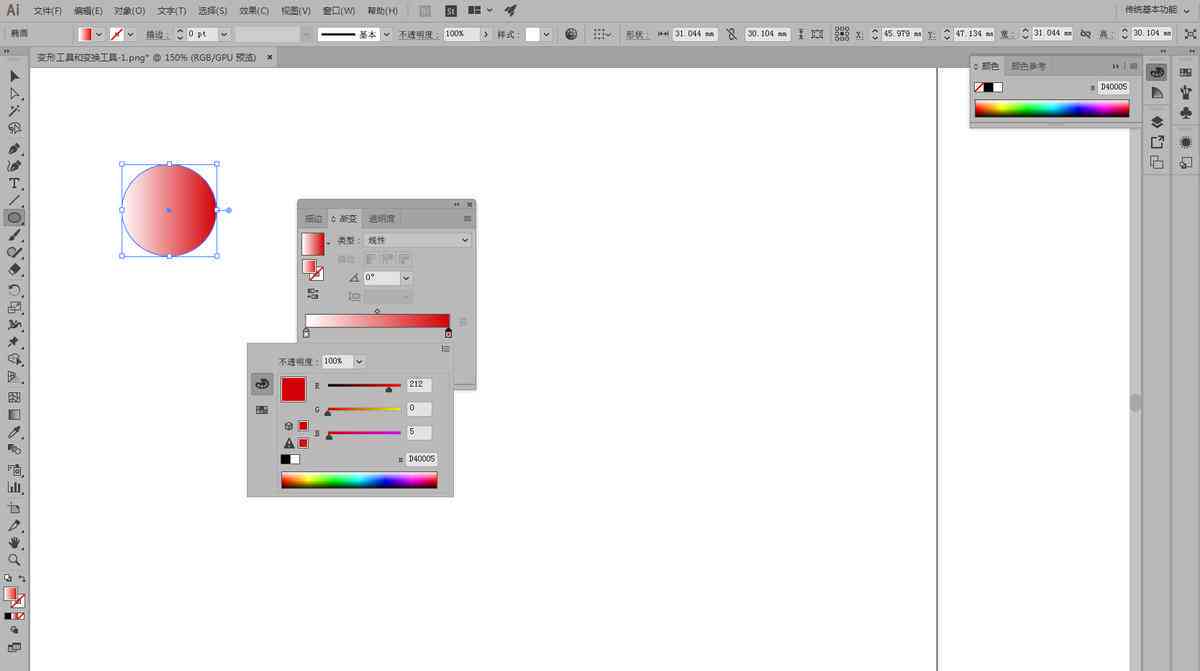Select the Gradient tool in toolbar
The image size is (1200, 671).
tap(15, 414)
